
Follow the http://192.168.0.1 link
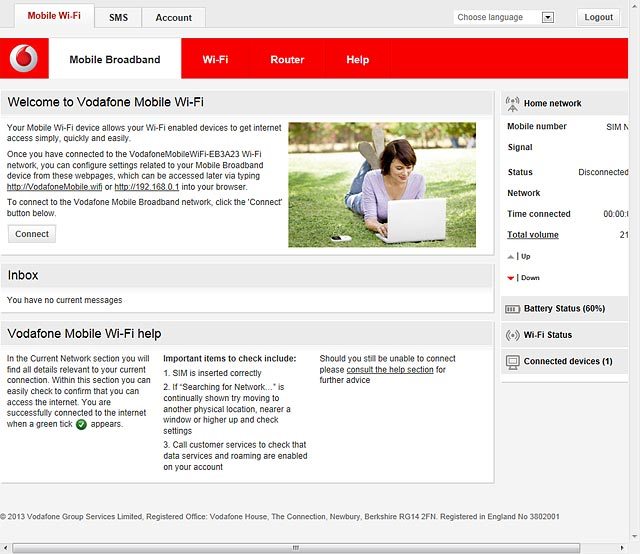pyautogui.click(x=147, y=187)
